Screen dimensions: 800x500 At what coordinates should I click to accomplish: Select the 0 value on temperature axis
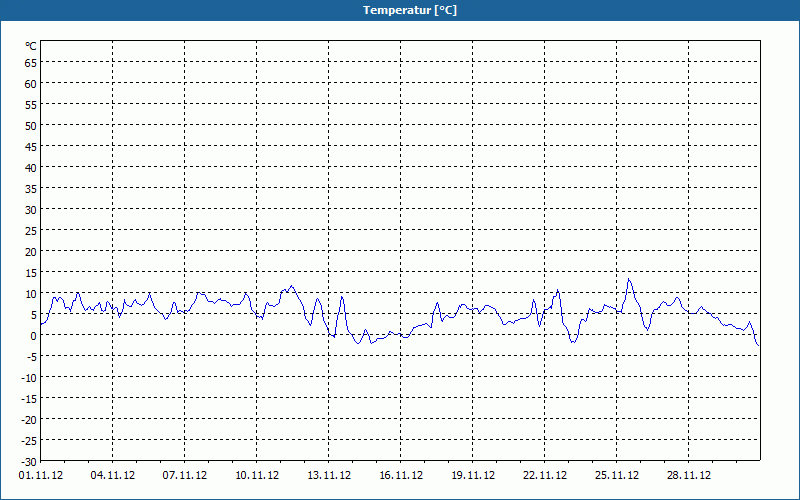point(34,336)
